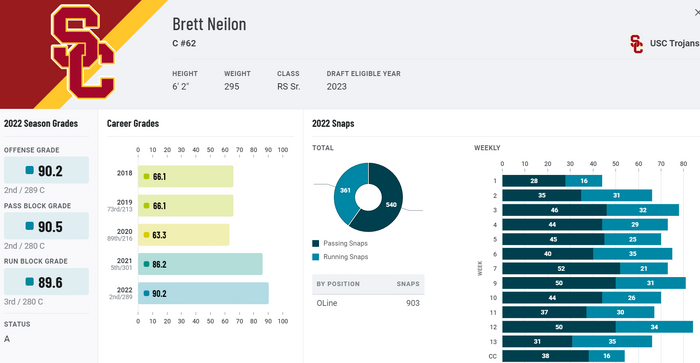The image size is (700, 363).
Task: Click the OLine position row with 903 snaps
Action: pos(368,303)
